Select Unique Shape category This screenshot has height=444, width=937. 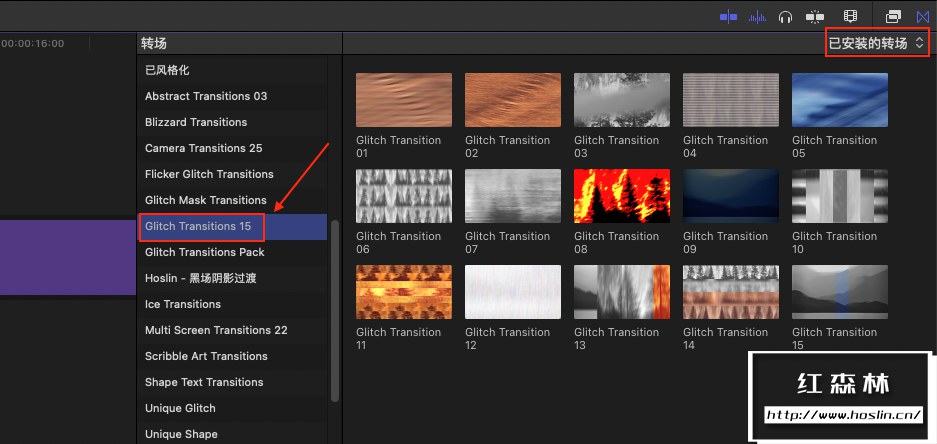coord(232,434)
